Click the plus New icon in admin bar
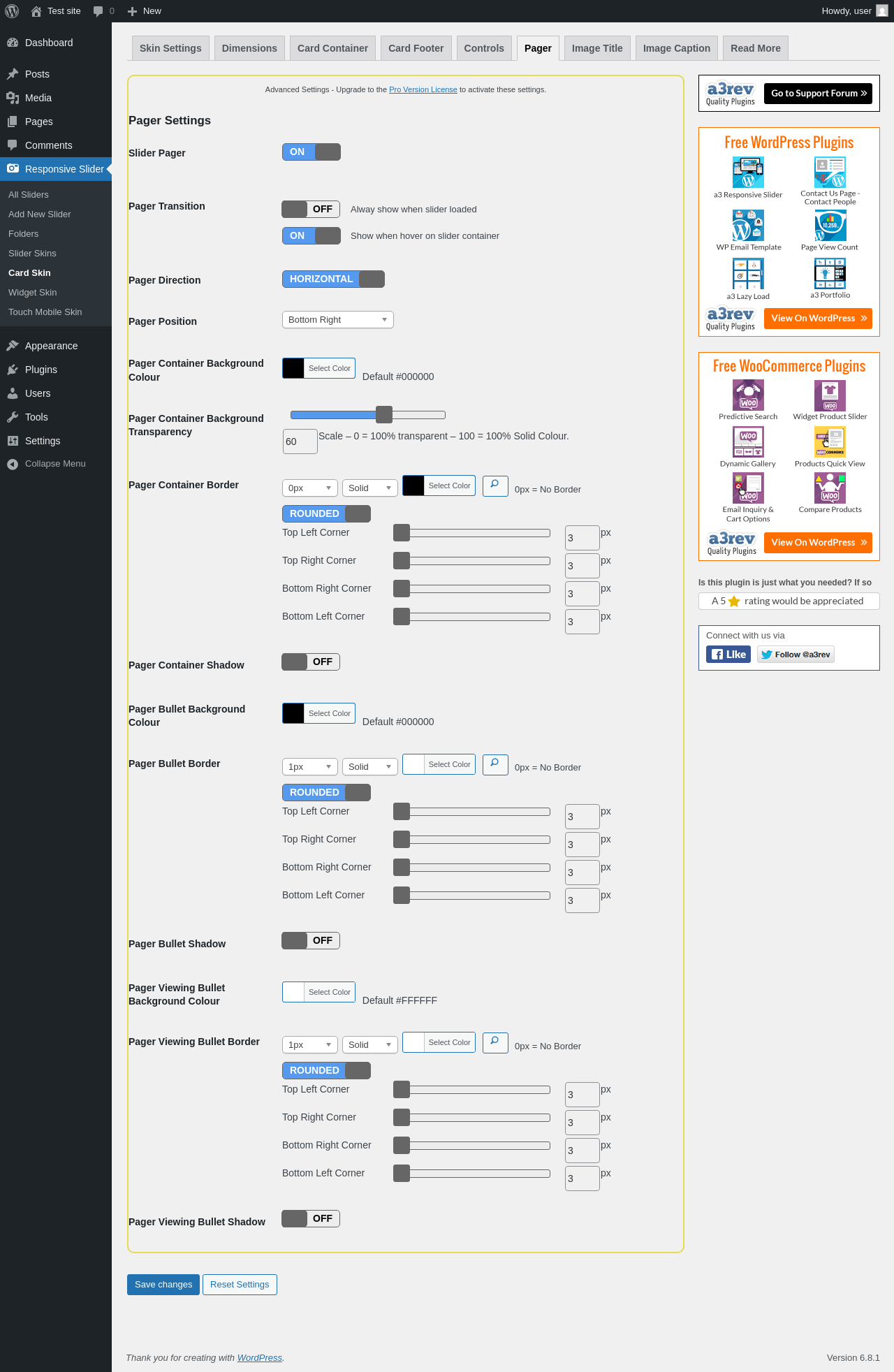The image size is (894, 1372). point(132,11)
